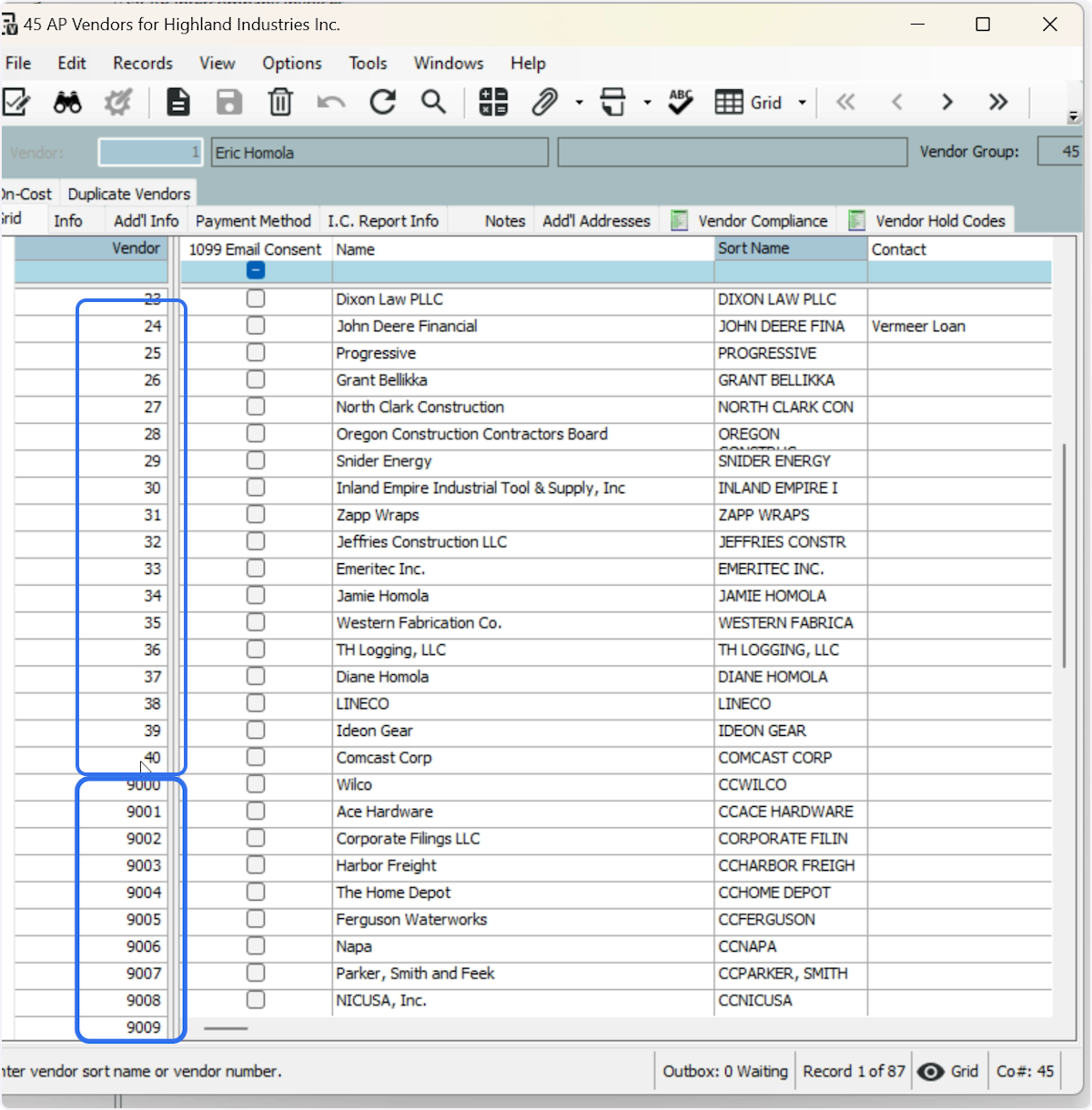The width and height of the screenshot is (1092, 1110).
Task: Click the Vermeer Loan contact cell
Action: click(959, 326)
